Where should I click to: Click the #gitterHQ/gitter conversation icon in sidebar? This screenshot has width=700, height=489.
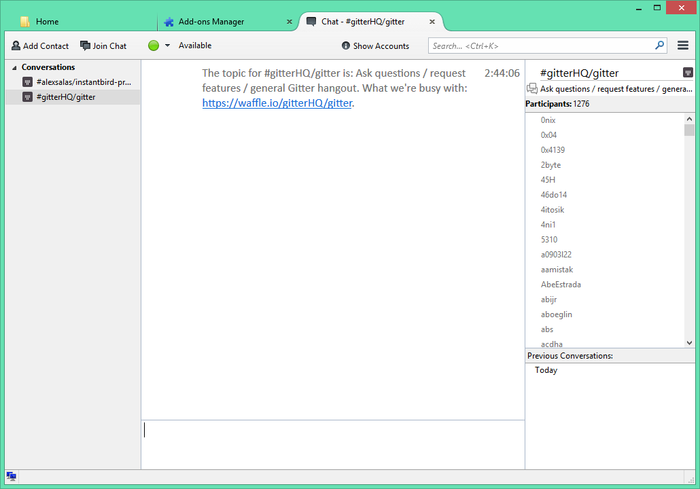(x=28, y=97)
